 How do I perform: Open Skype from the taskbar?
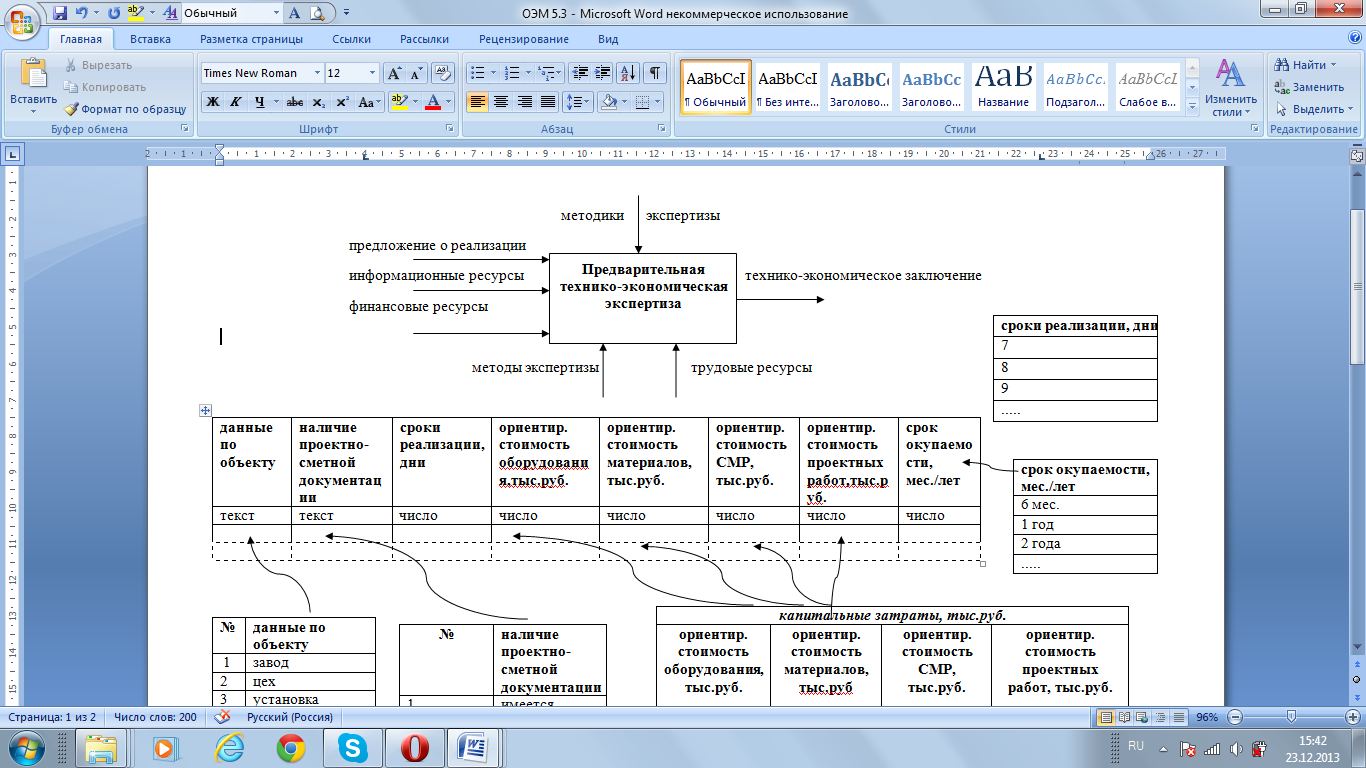[352, 747]
